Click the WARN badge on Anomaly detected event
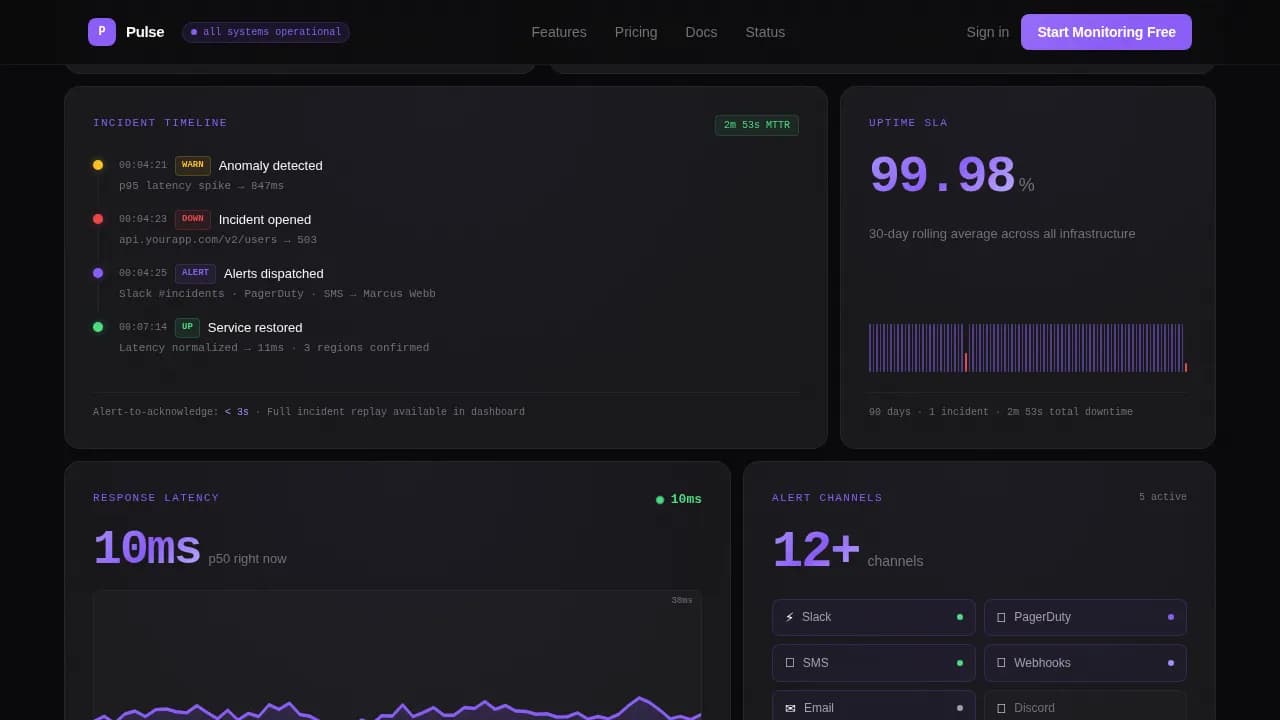This screenshot has height=720, width=1280. [x=192, y=165]
